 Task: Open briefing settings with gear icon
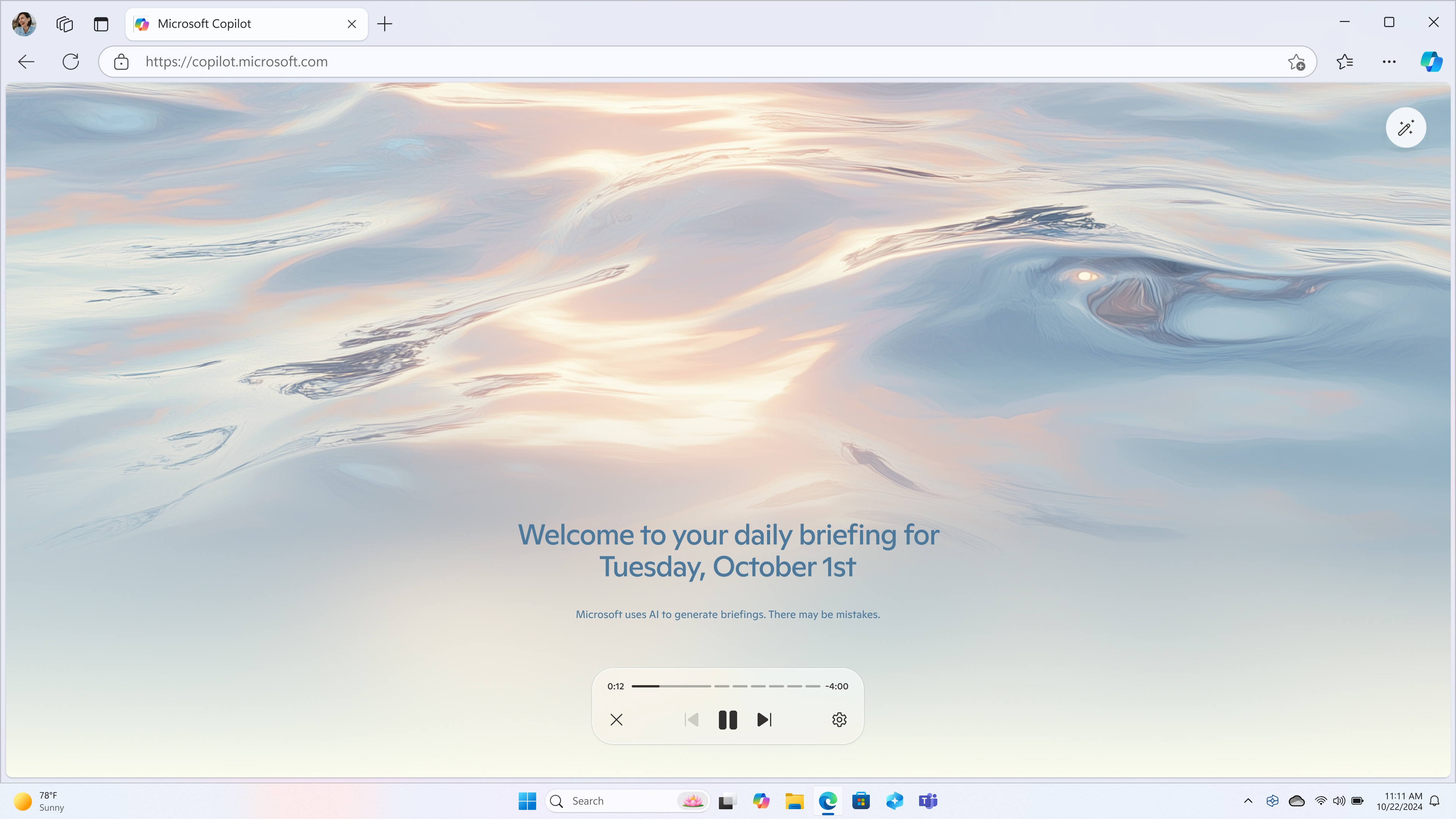(839, 719)
